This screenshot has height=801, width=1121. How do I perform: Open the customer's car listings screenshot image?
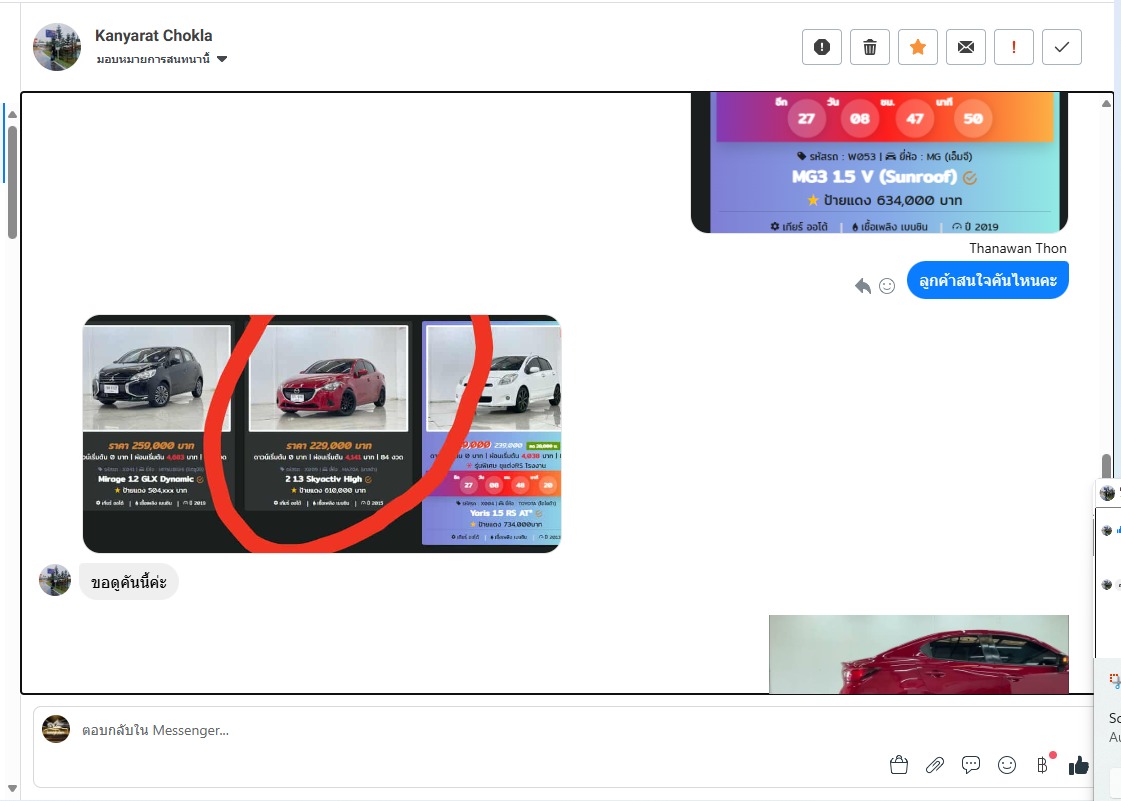click(x=322, y=433)
